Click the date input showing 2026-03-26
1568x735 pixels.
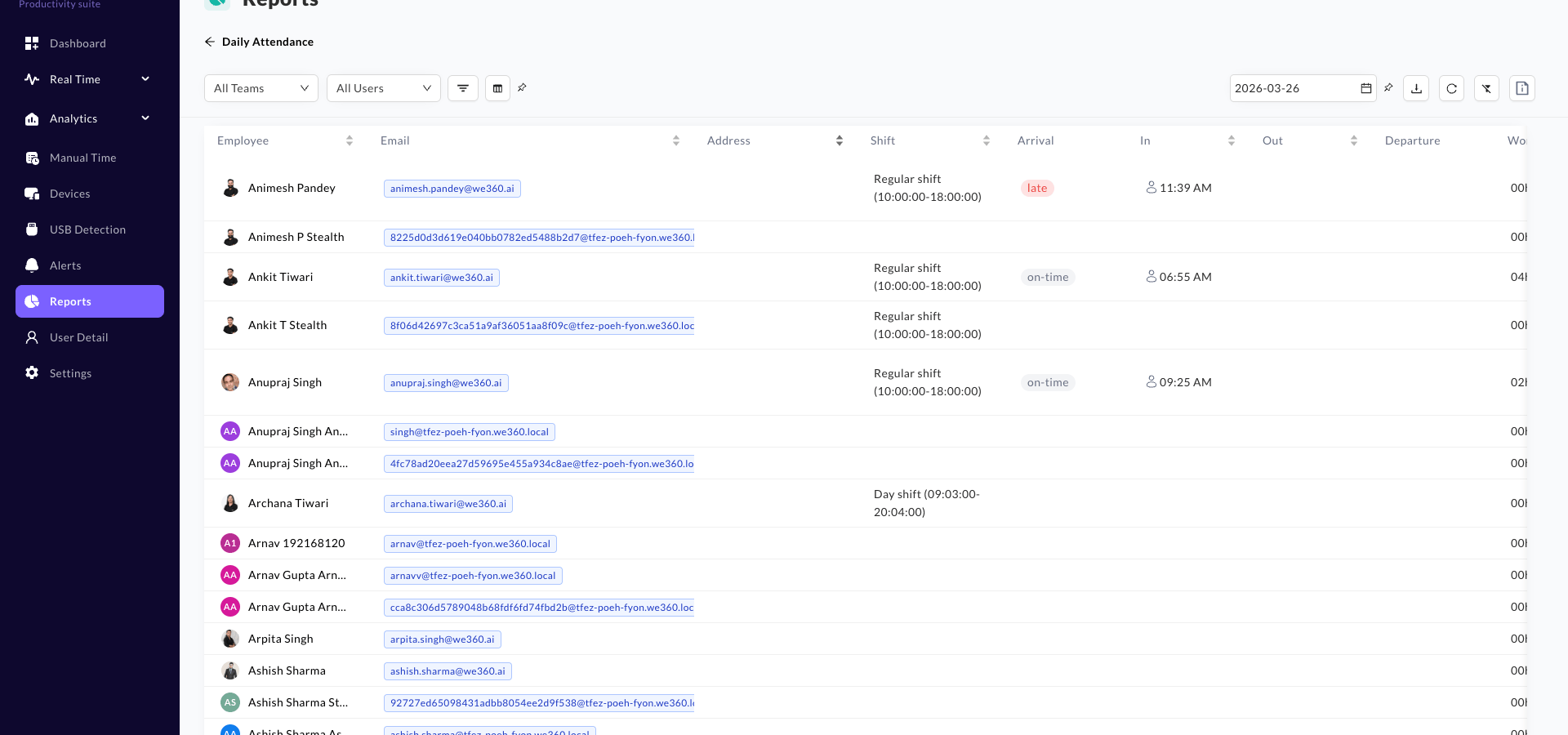(1303, 88)
